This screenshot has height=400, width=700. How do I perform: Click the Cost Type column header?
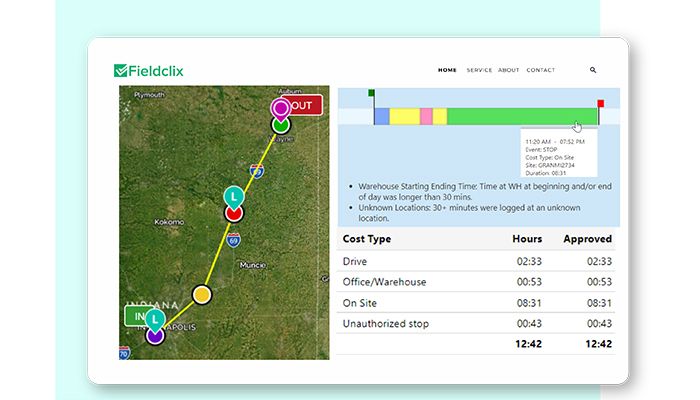[367, 239]
